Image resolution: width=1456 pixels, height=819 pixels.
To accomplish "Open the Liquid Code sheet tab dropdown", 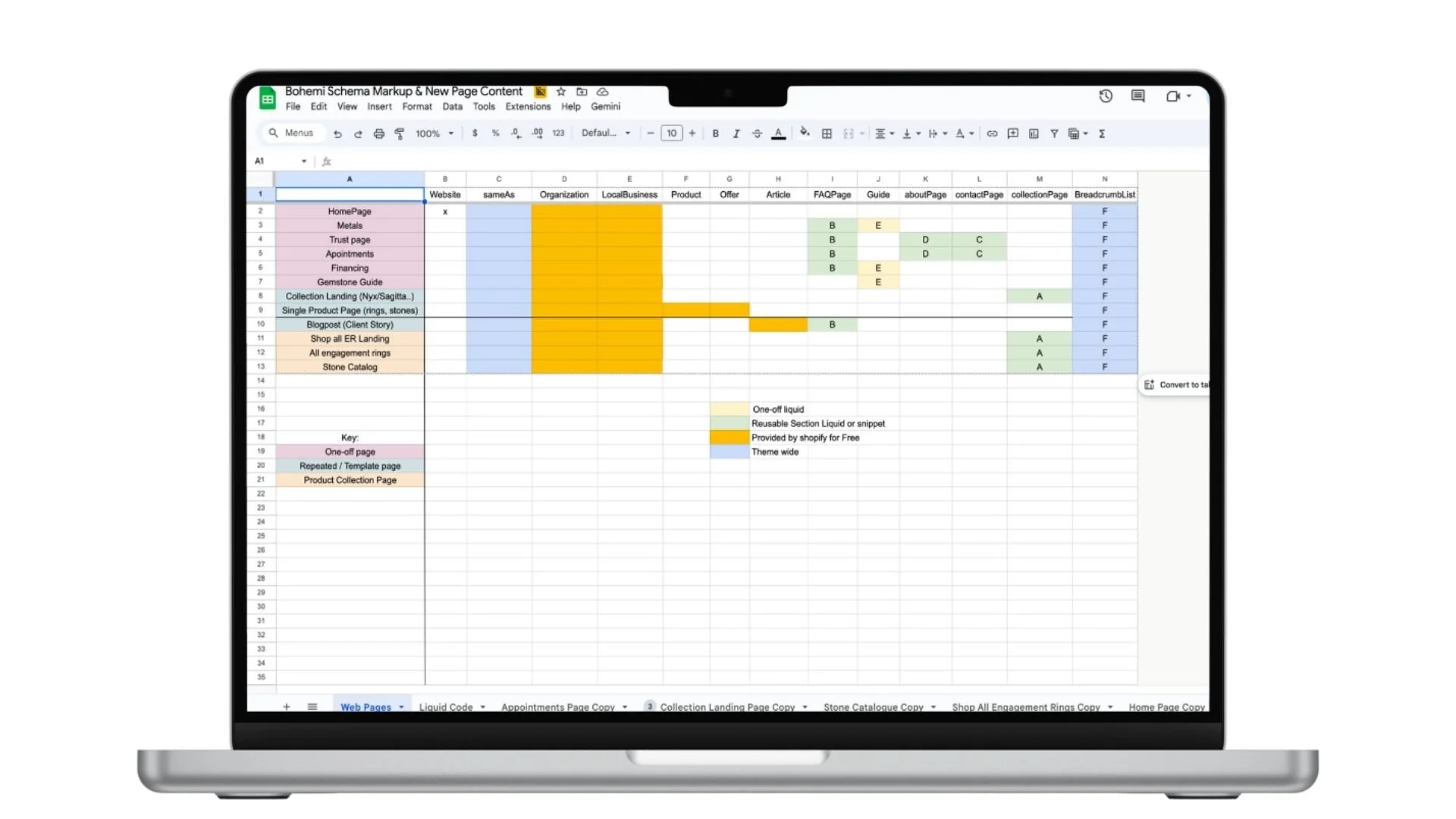I will point(482,706).
